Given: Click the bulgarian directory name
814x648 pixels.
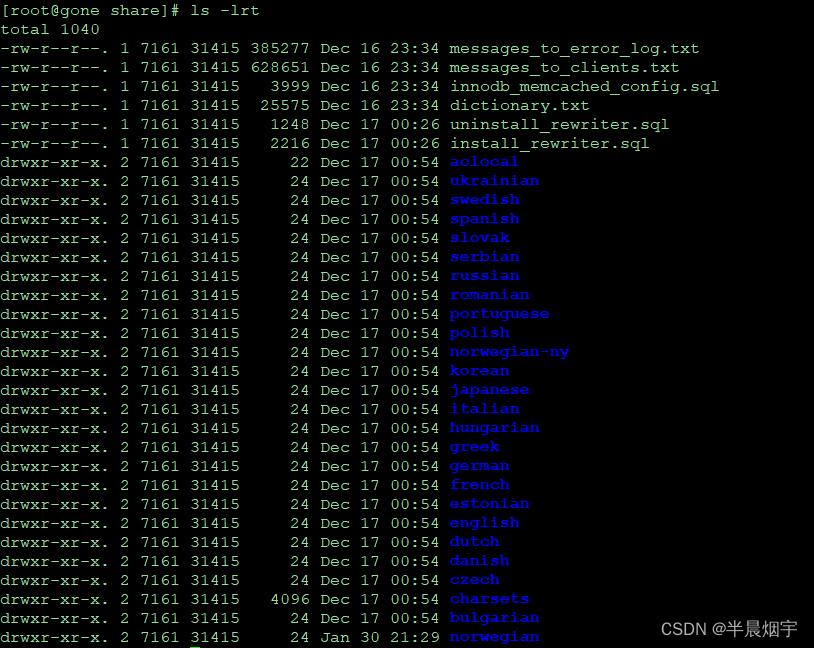Looking at the screenshot, I should (495, 618).
